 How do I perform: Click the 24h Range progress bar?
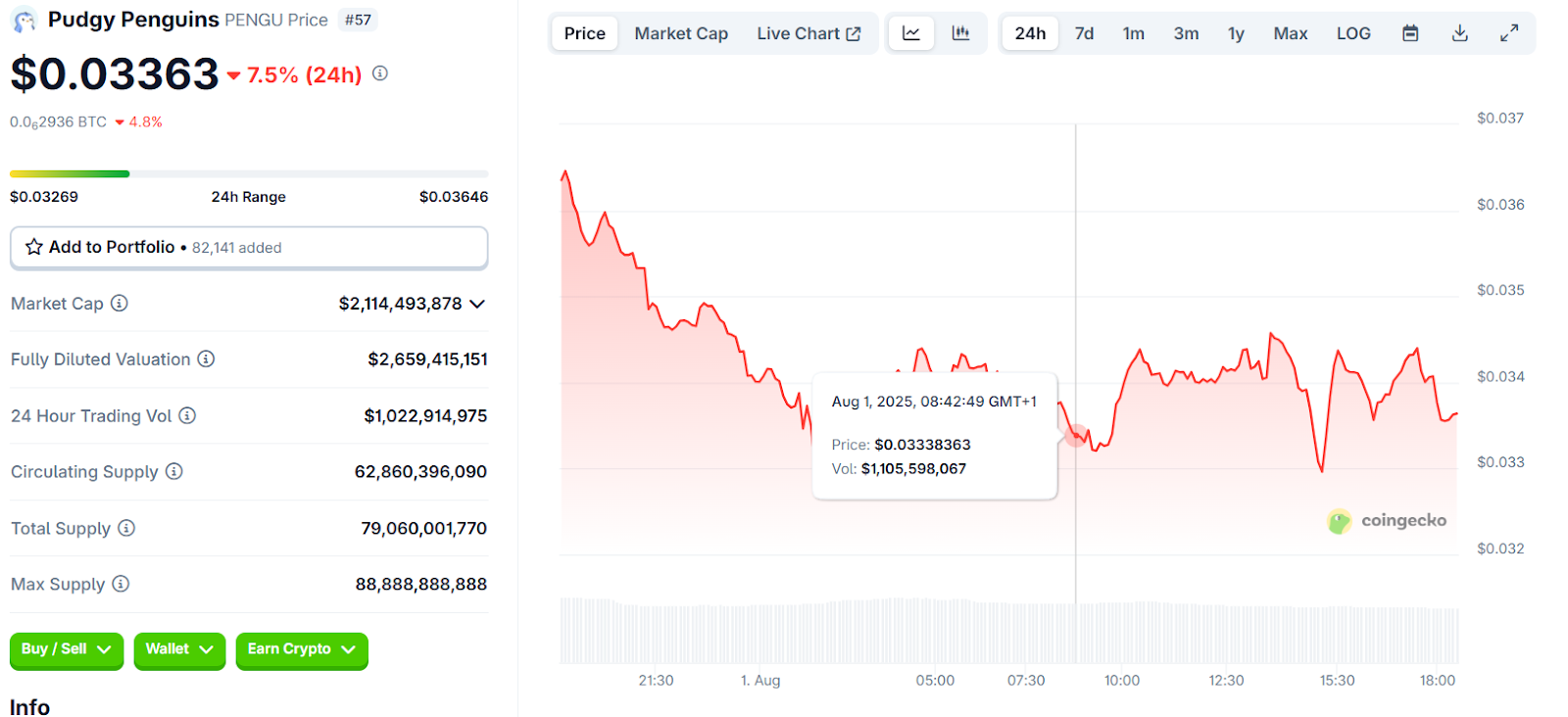point(249,174)
